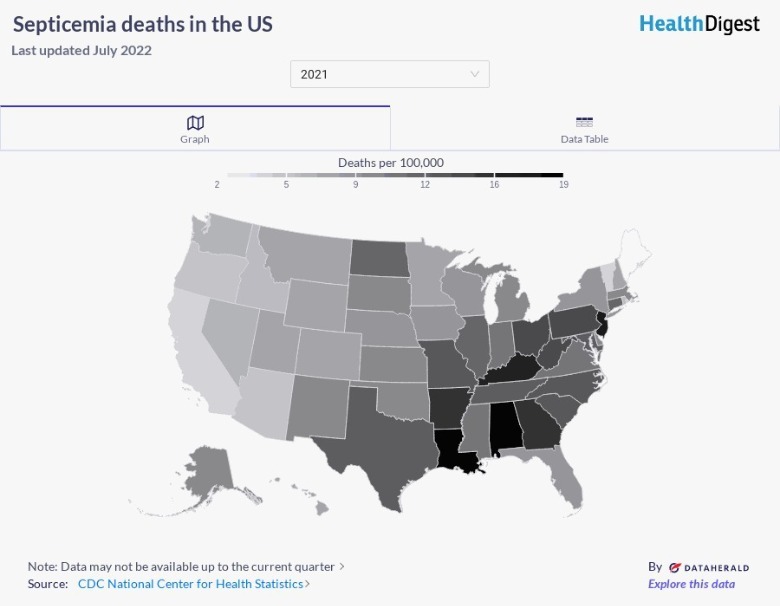The width and height of the screenshot is (780, 606).
Task: Select Montana on the map
Action: [300, 258]
